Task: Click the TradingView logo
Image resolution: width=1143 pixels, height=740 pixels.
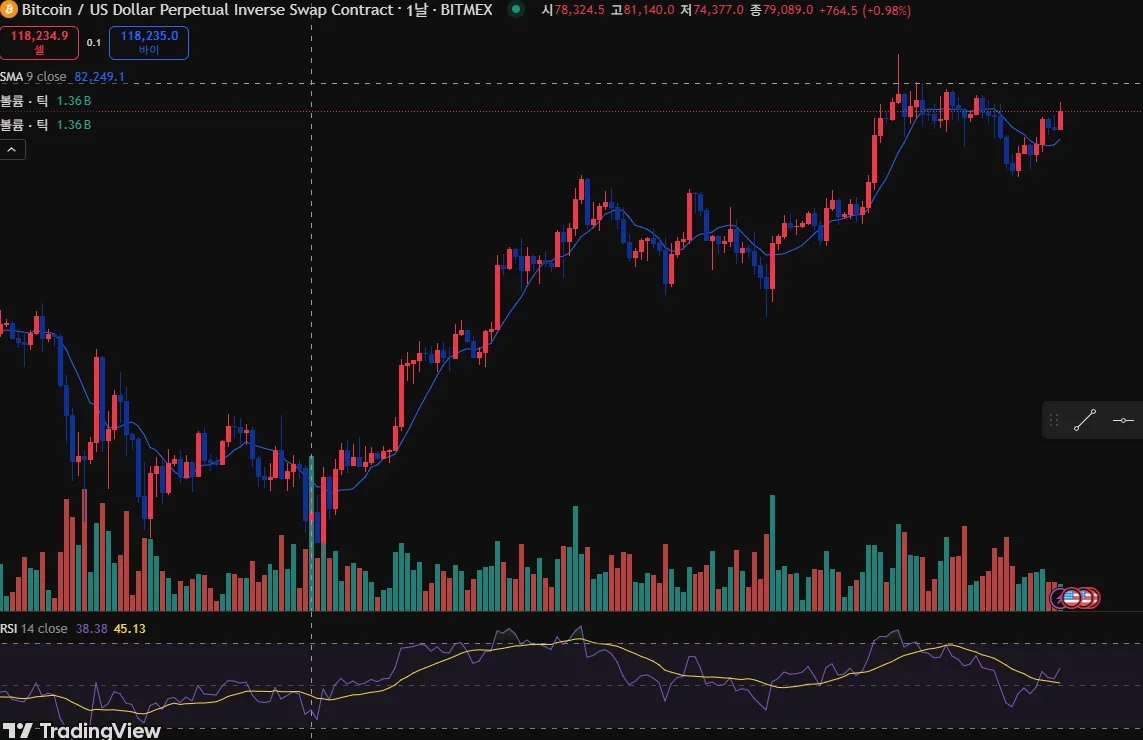Action: (x=82, y=730)
